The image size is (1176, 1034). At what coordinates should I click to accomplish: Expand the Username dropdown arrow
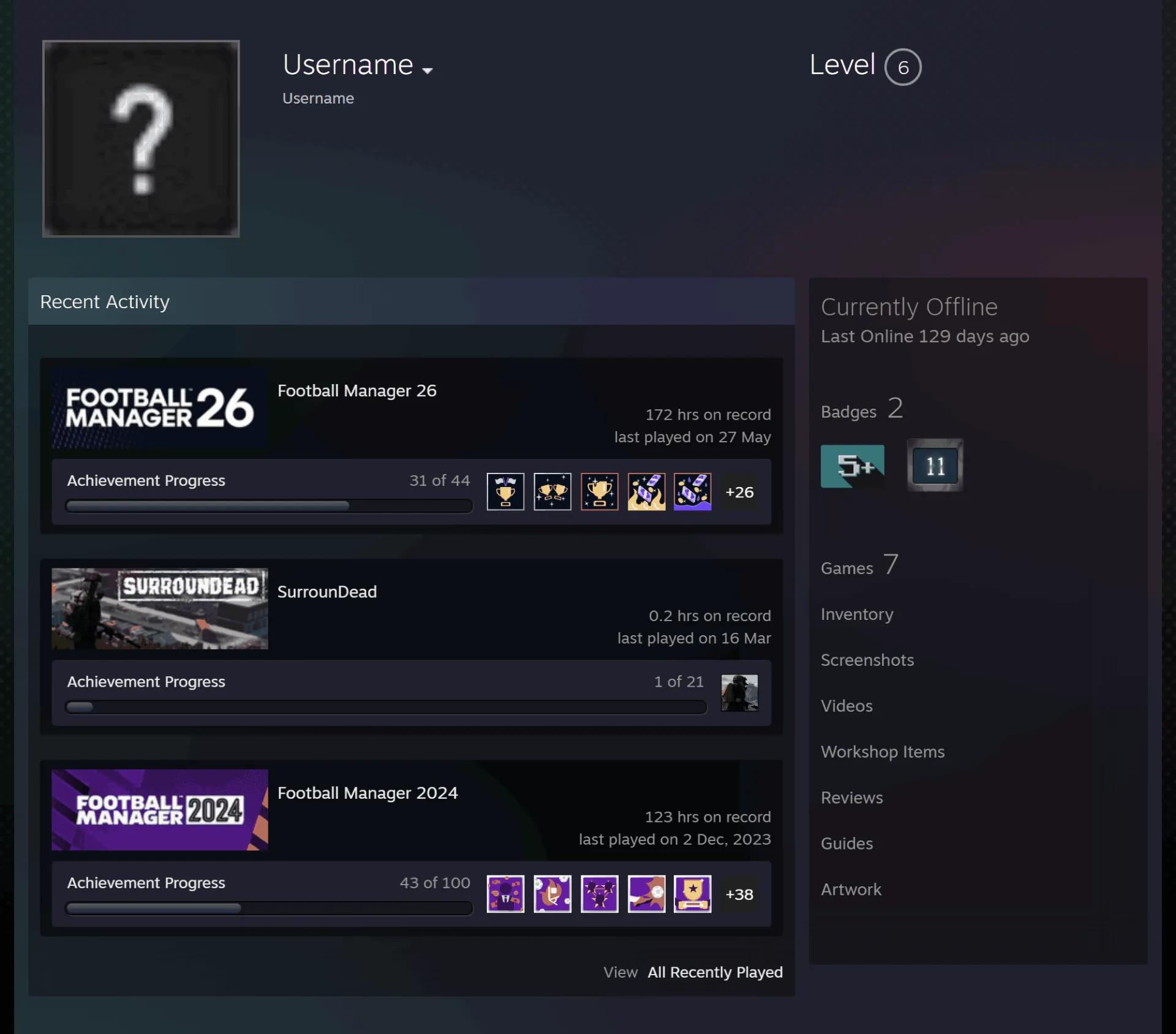[428, 70]
